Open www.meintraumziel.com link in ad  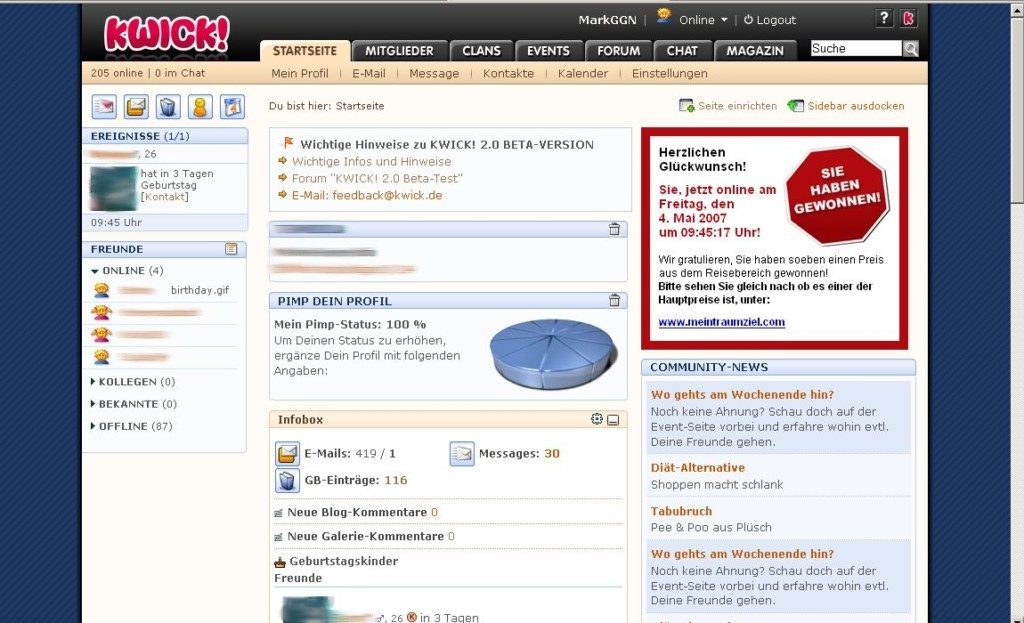(x=722, y=322)
